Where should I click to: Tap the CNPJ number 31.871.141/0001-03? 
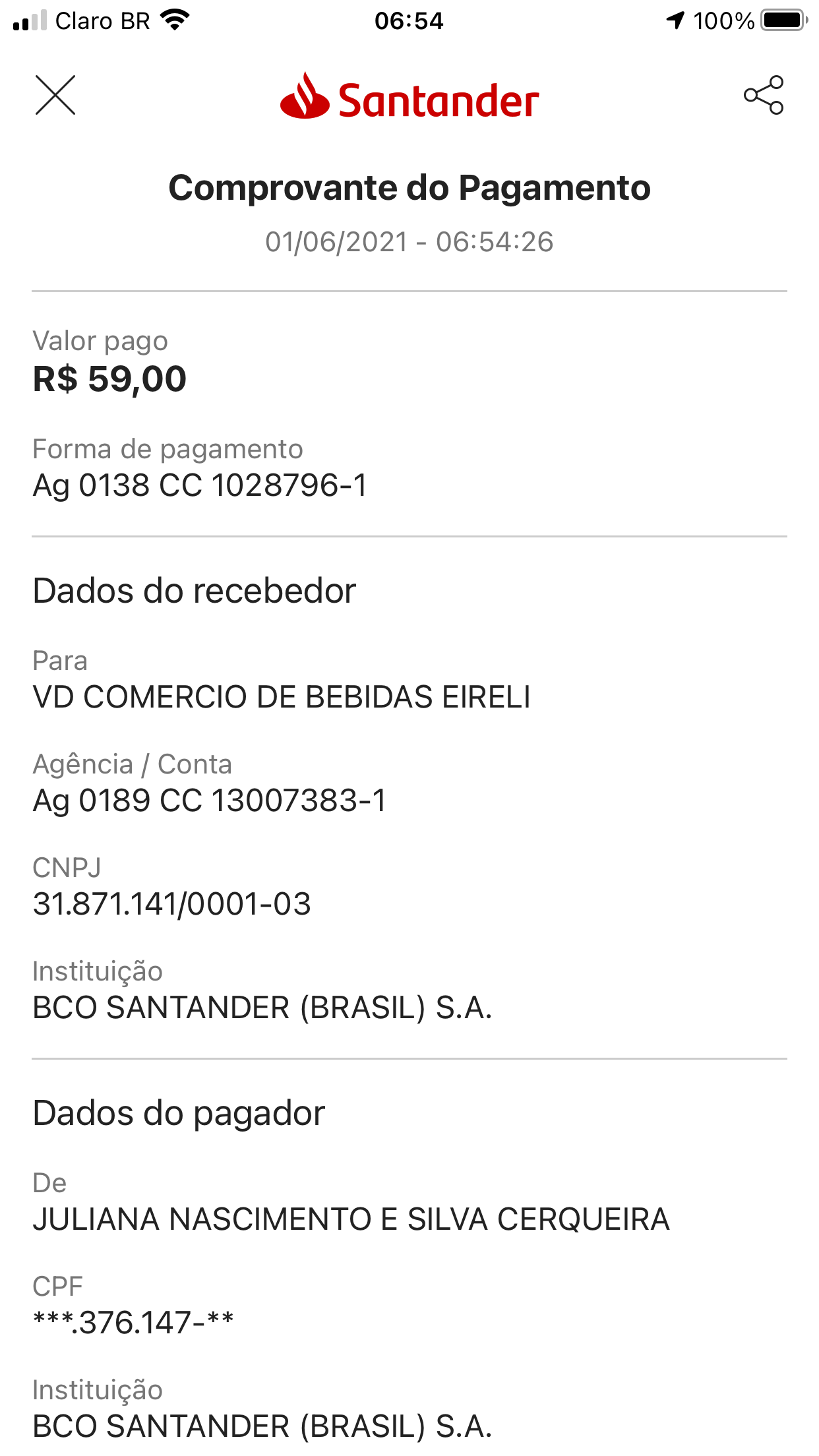click(172, 904)
